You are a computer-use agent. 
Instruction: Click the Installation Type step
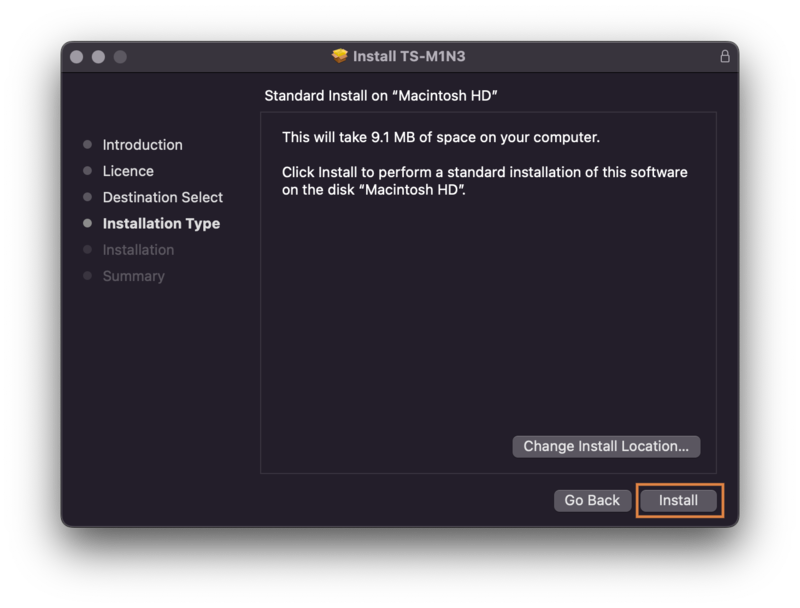point(161,223)
